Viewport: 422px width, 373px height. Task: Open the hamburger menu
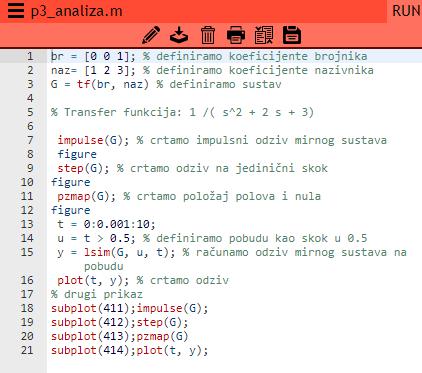[x=15, y=11]
